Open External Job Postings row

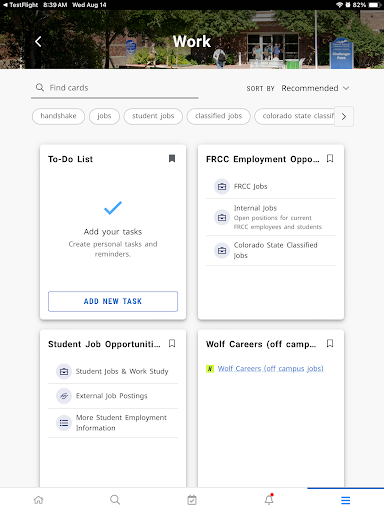tap(113, 396)
